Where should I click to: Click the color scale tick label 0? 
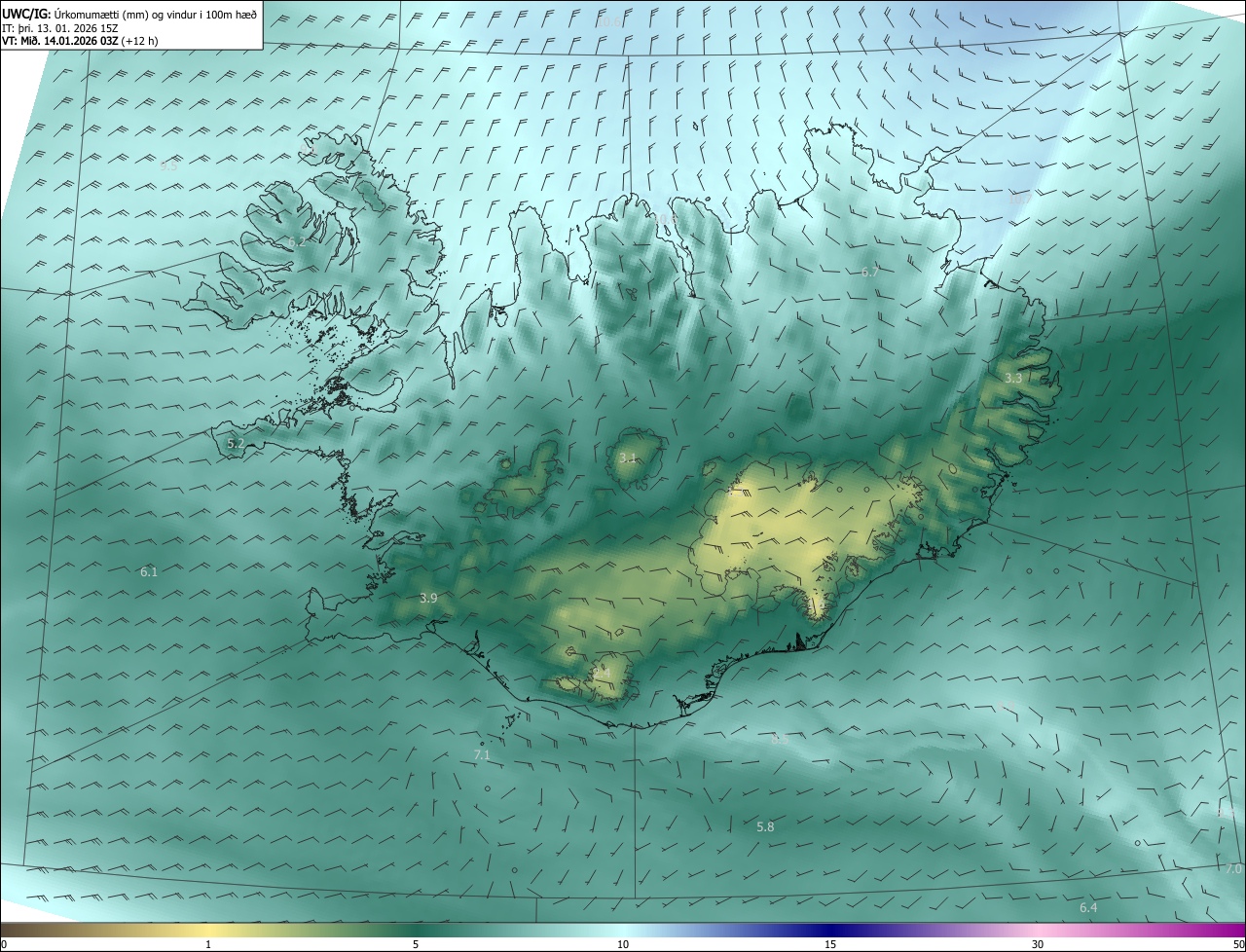[4, 944]
